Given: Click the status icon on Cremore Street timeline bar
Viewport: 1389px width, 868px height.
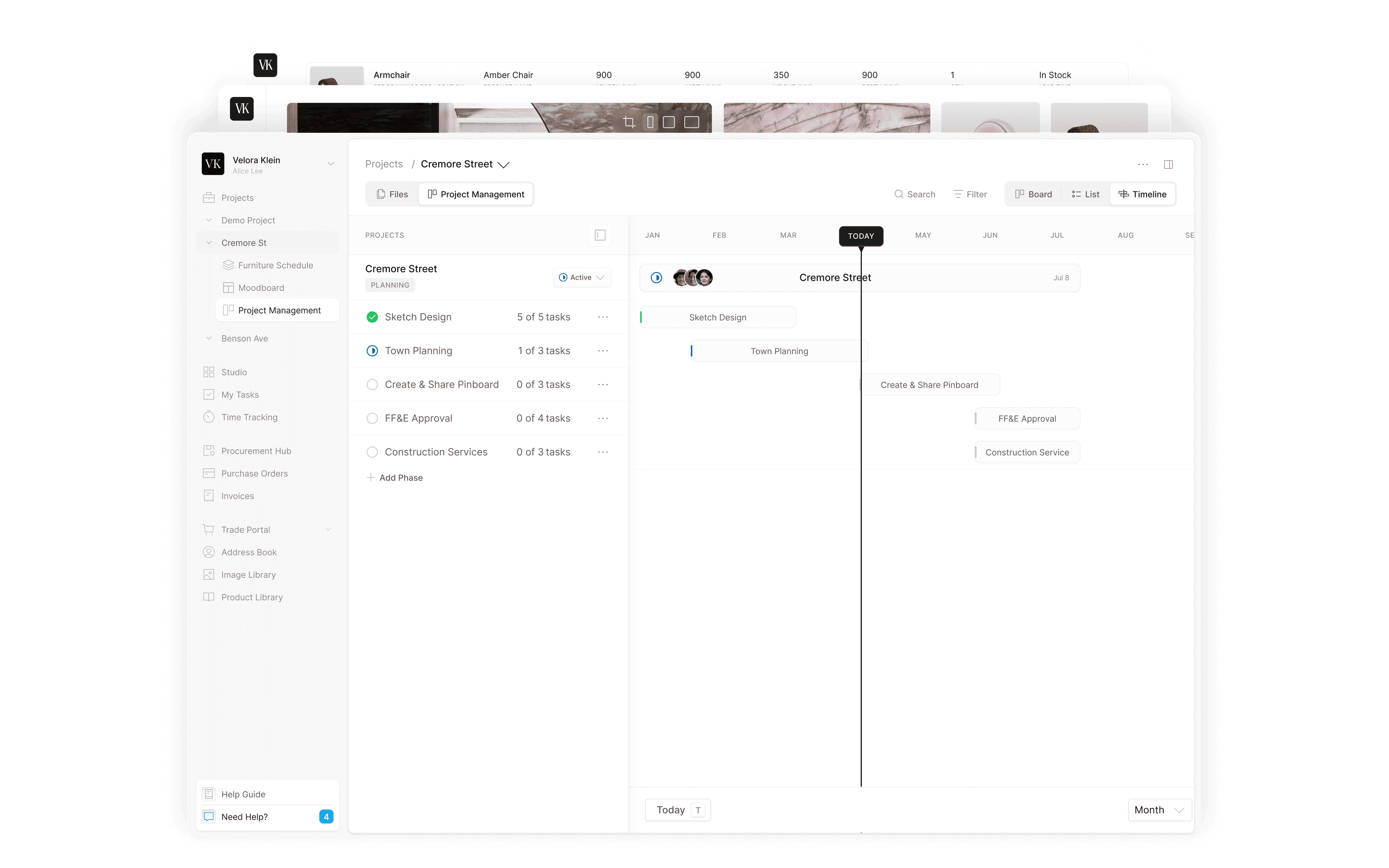Looking at the screenshot, I should [x=657, y=277].
